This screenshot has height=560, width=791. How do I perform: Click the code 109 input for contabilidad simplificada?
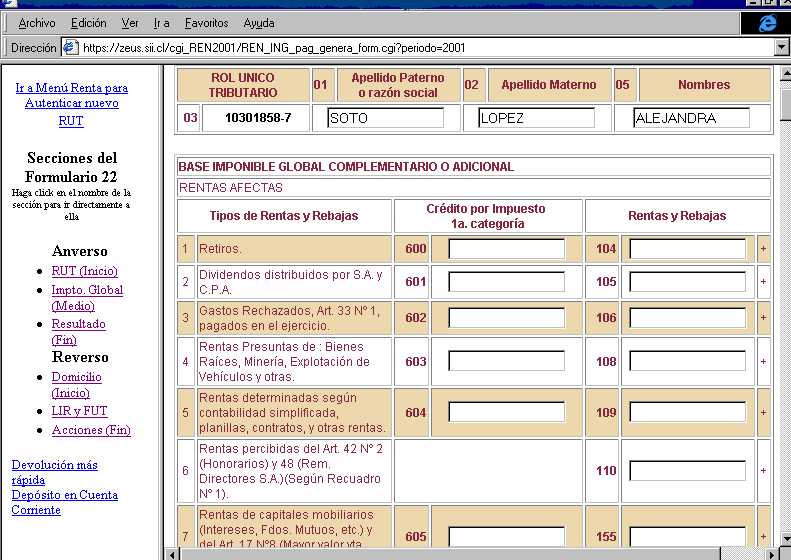(x=688, y=412)
